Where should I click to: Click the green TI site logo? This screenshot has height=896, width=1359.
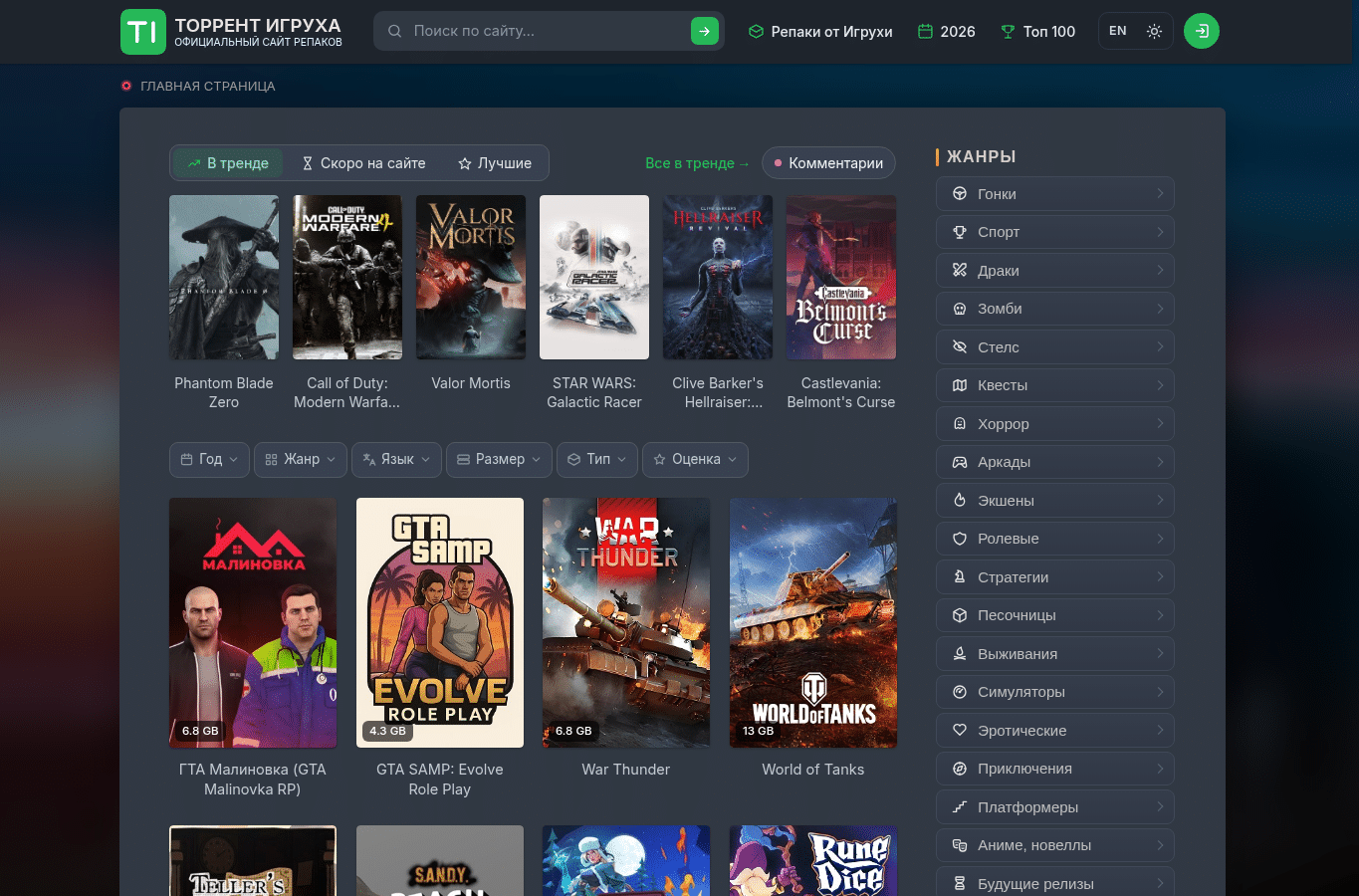(x=143, y=32)
